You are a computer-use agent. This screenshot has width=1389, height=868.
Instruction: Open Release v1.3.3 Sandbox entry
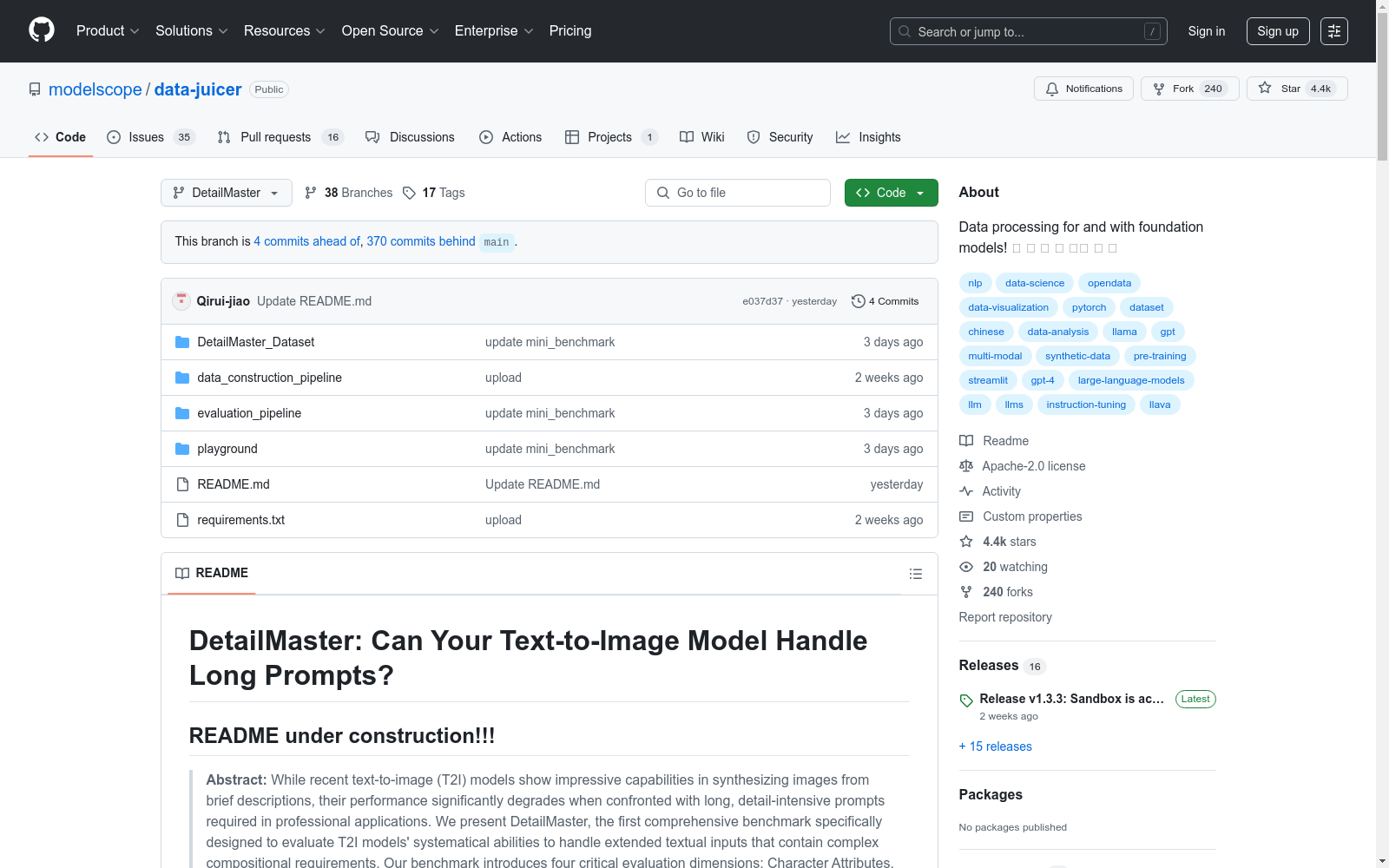pos(1071,699)
